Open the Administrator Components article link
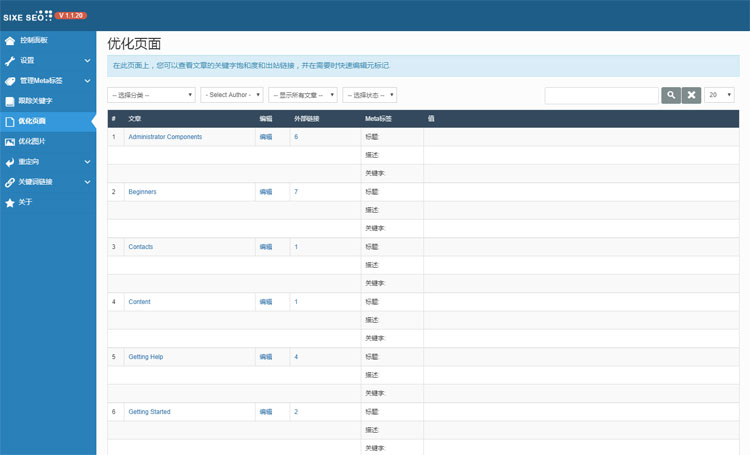750x455 pixels. pyautogui.click(x=165, y=137)
